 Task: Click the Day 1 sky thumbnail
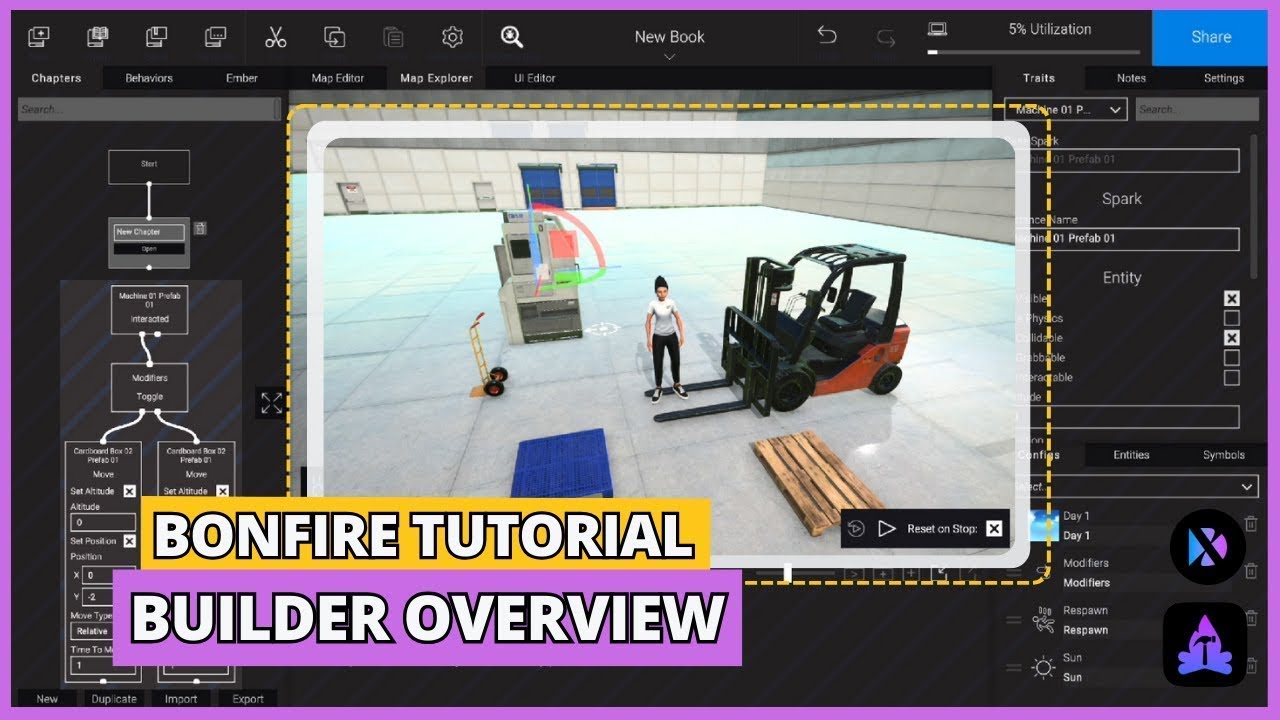click(1044, 525)
